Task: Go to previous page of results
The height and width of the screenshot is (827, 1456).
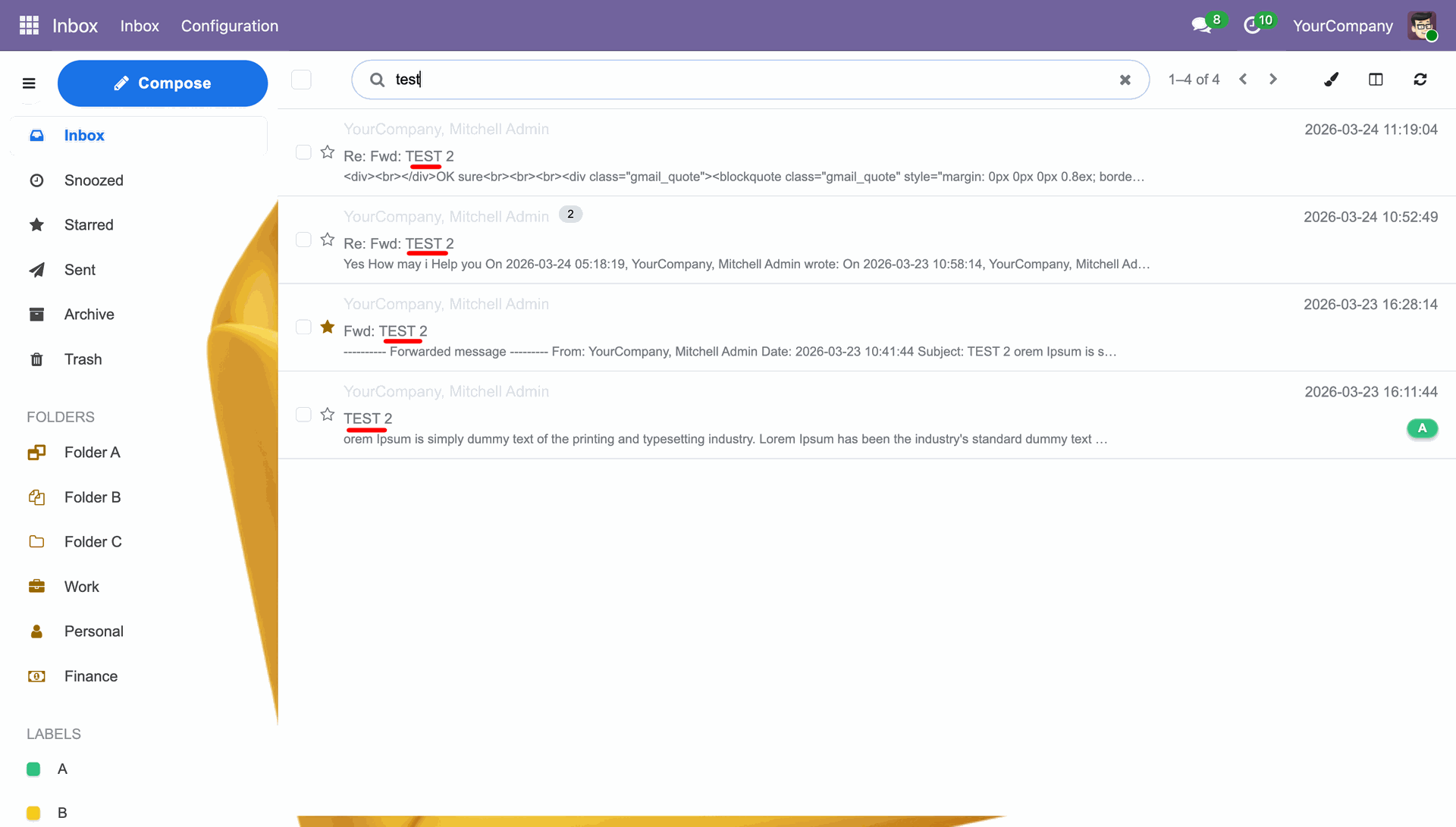Action: [1243, 80]
